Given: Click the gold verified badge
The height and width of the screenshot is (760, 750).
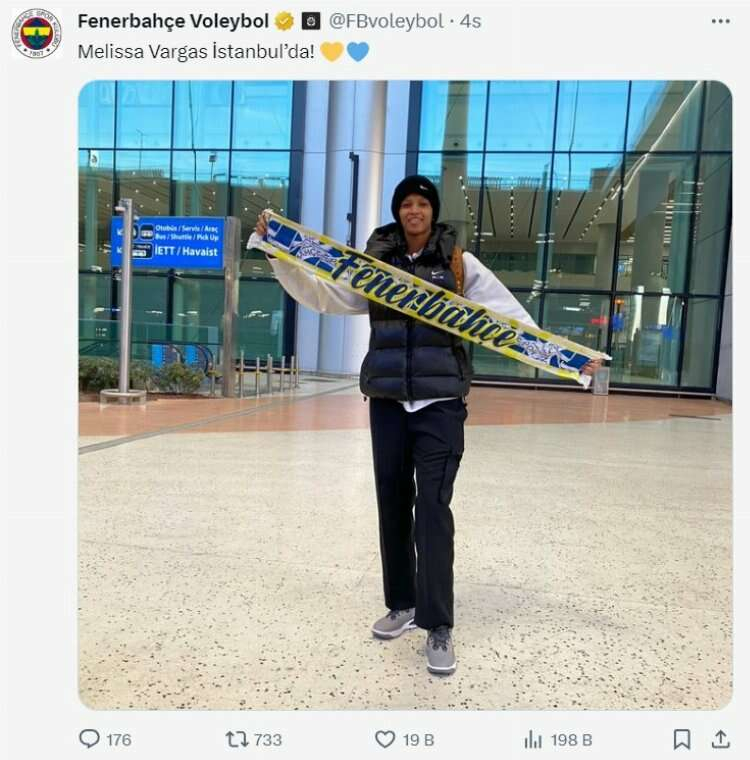Looking at the screenshot, I should (285, 21).
